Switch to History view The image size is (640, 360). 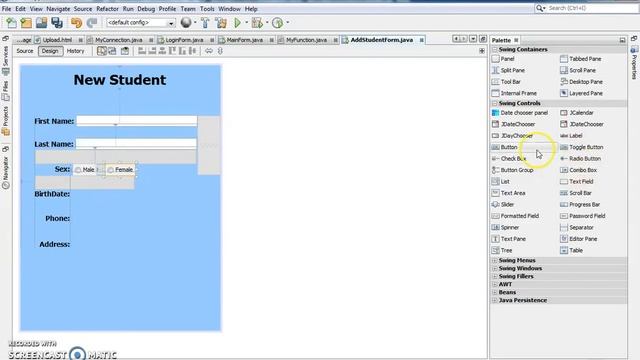(x=76, y=51)
